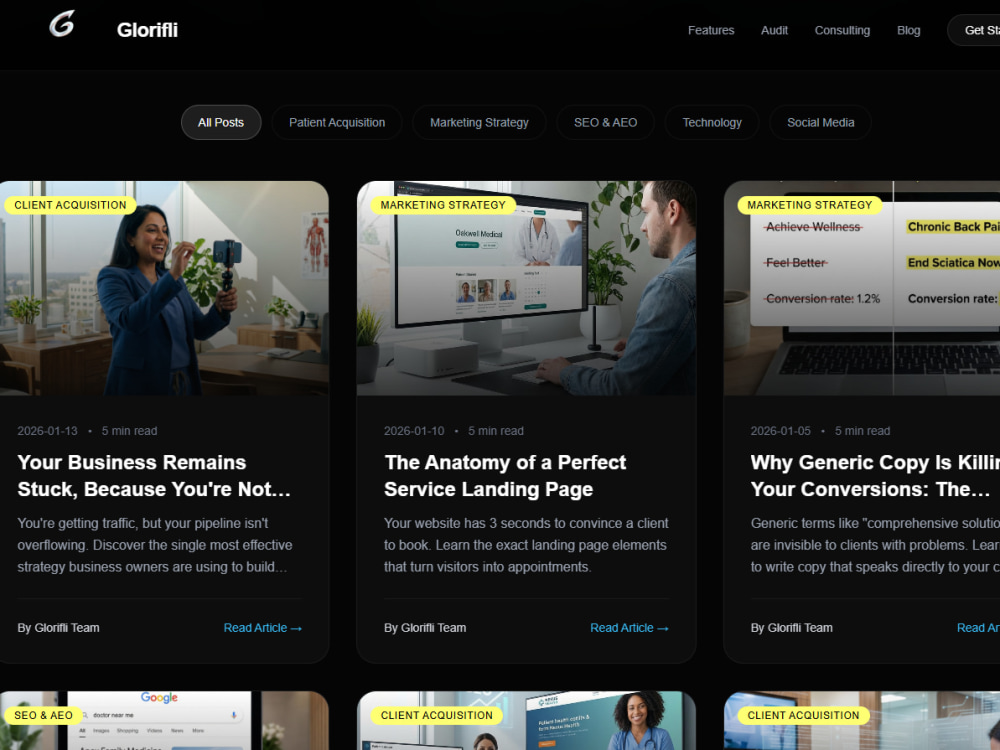The image size is (1000, 750).
Task: Go to the Audit page
Action: point(774,30)
